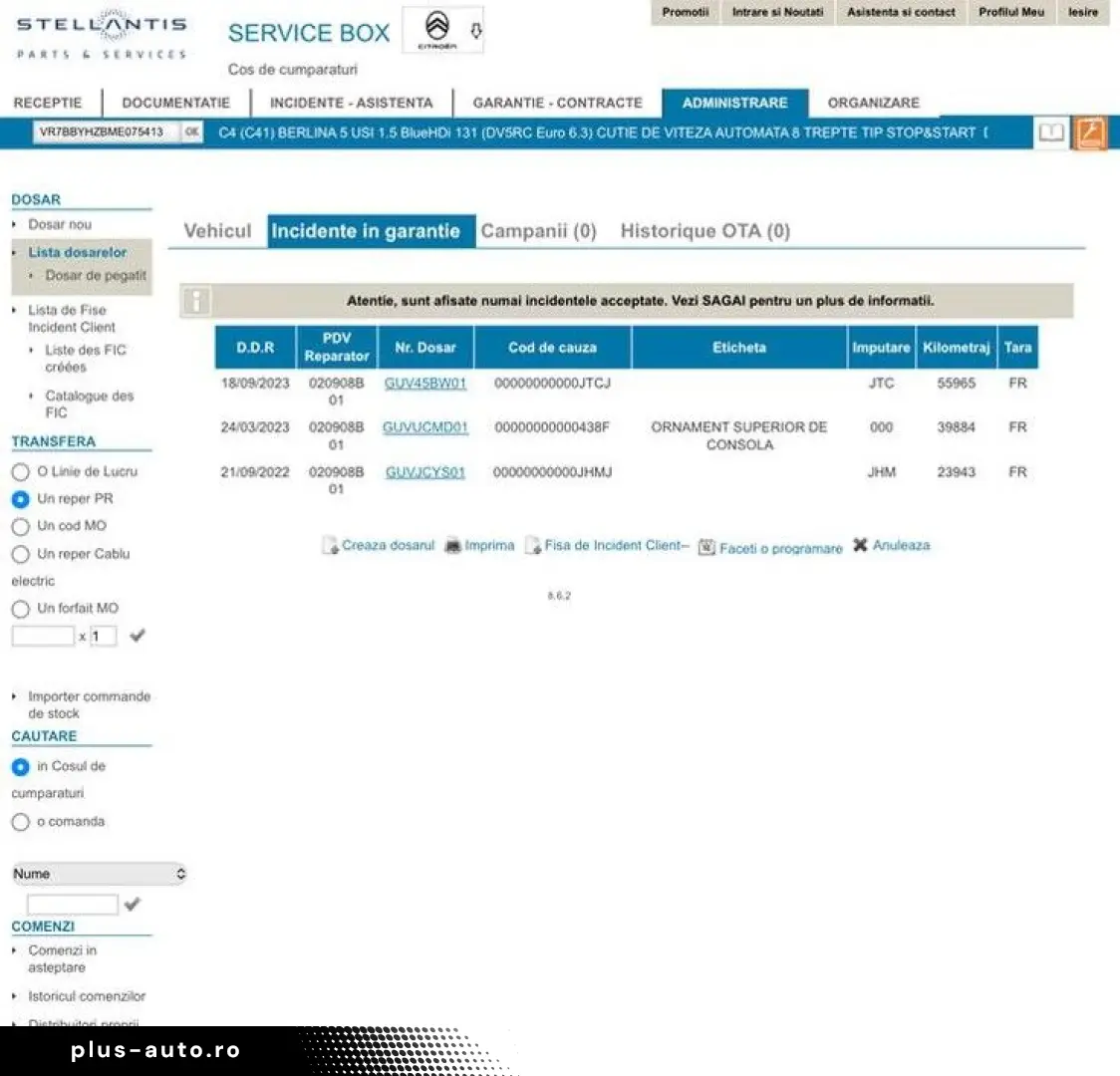Select Un cod MO radio button
This screenshot has height=1076, width=1120.
pos(21,527)
